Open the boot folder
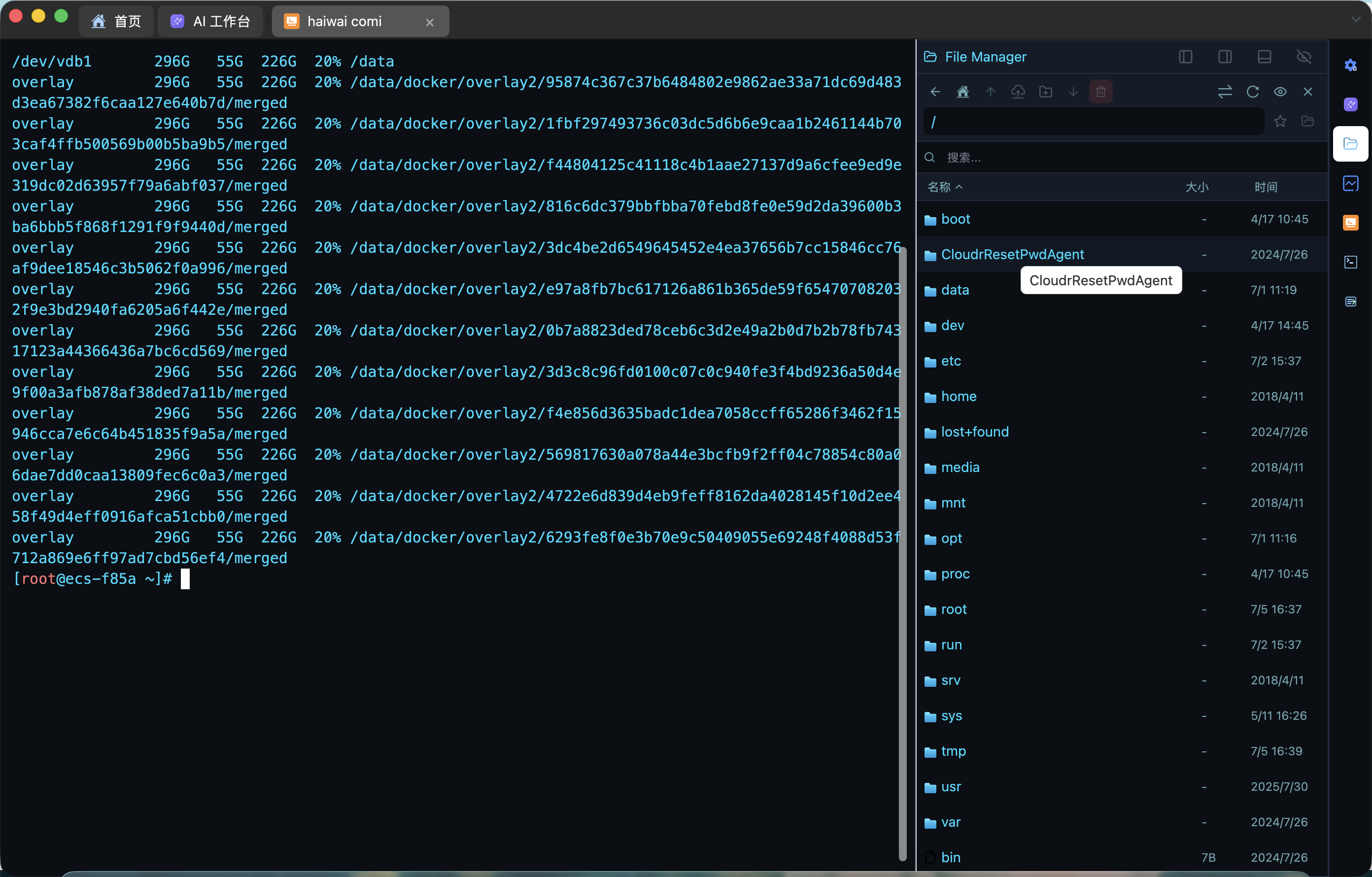The width and height of the screenshot is (1372, 877). pyautogui.click(x=1123, y=219)
